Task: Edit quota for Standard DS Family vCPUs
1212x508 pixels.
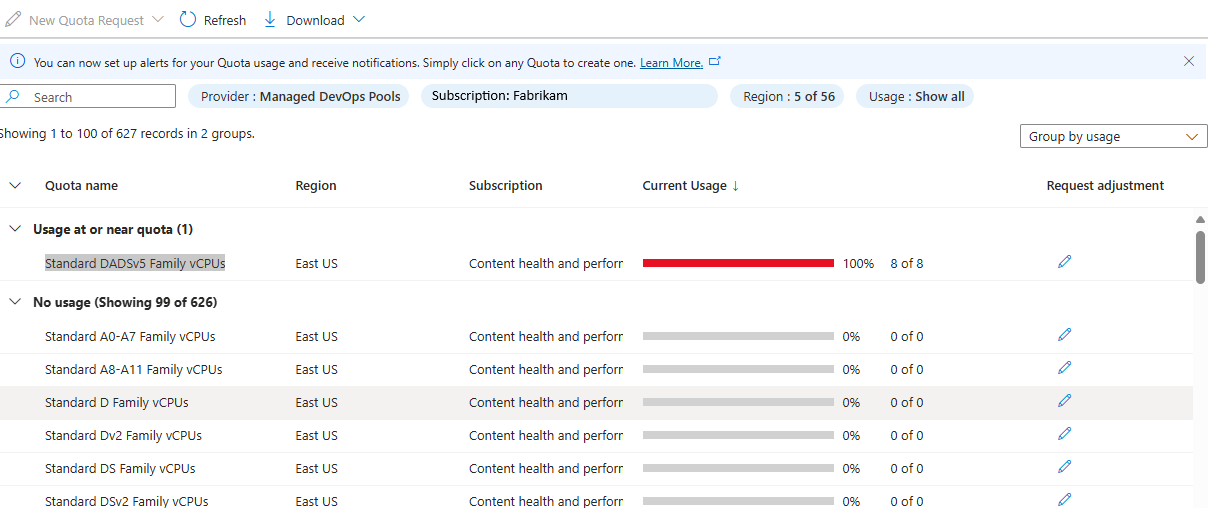Action: [x=1064, y=467]
